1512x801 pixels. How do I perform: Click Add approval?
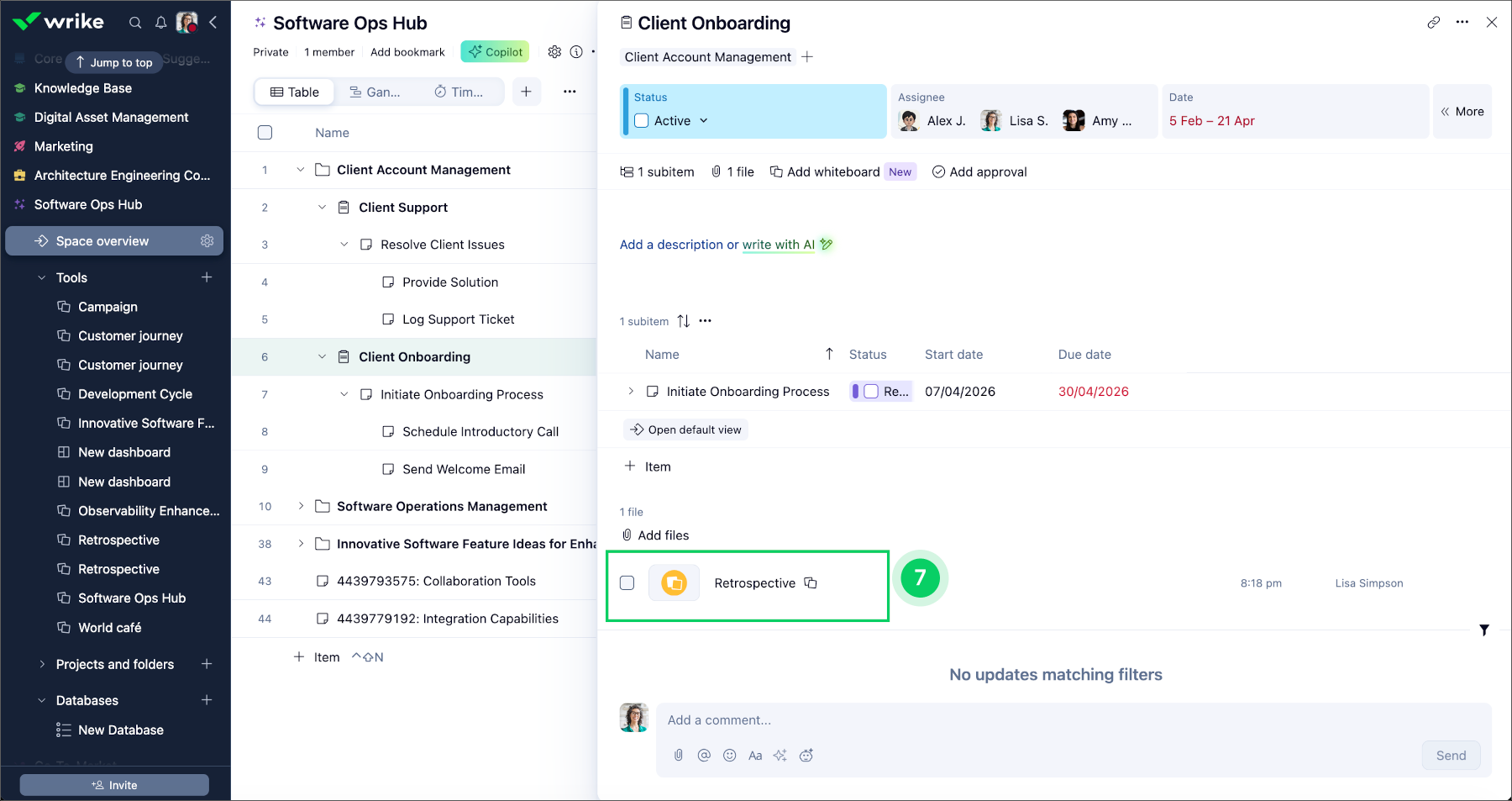point(979,172)
